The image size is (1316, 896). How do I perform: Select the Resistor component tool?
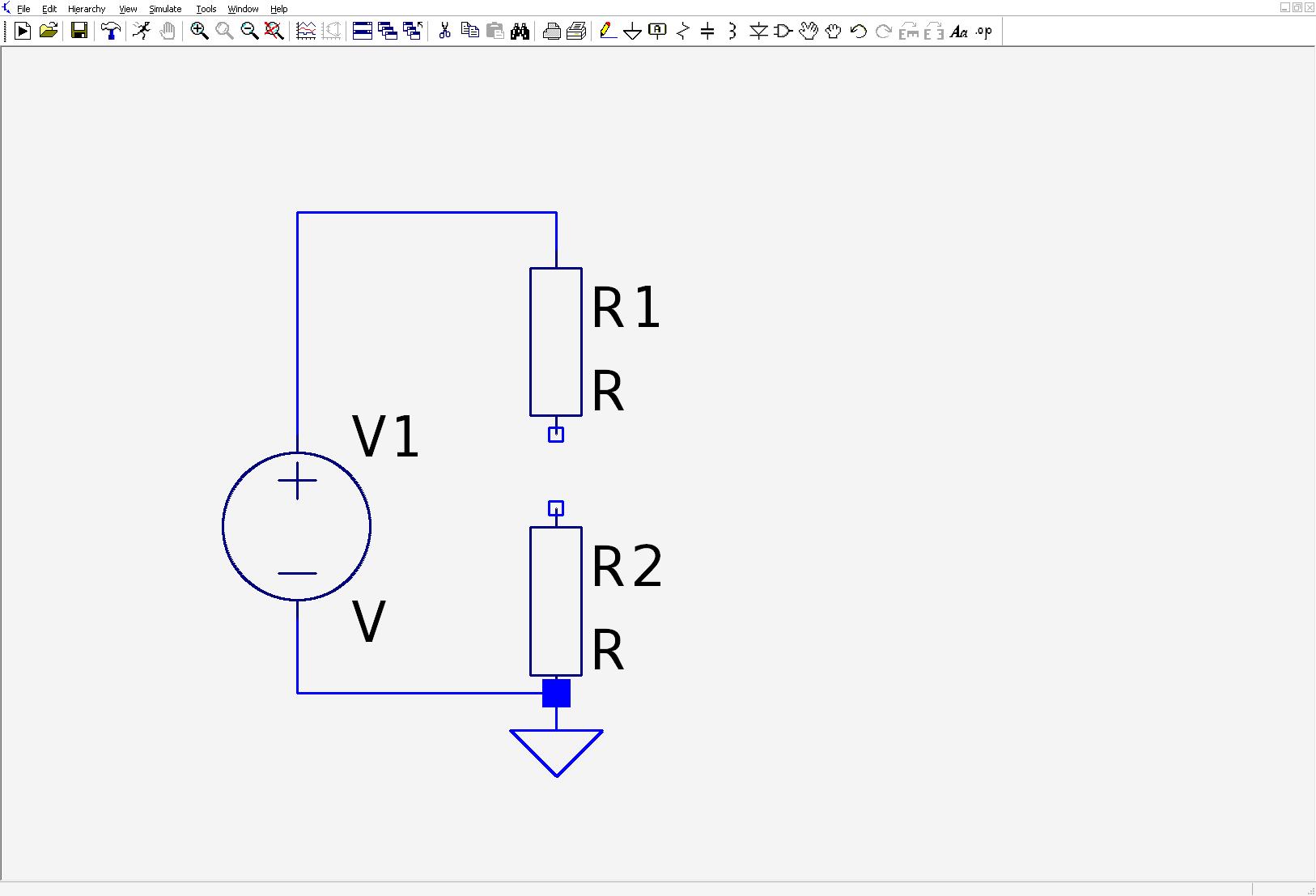click(682, 32)
